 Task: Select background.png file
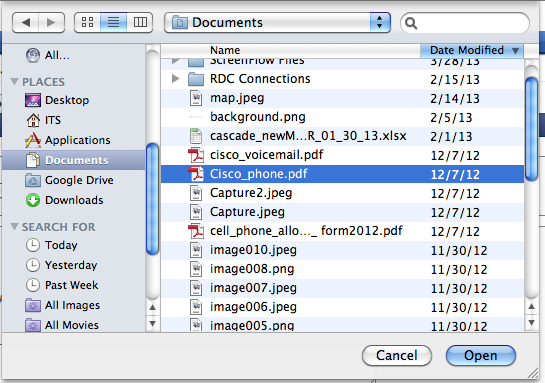point(342,117)
